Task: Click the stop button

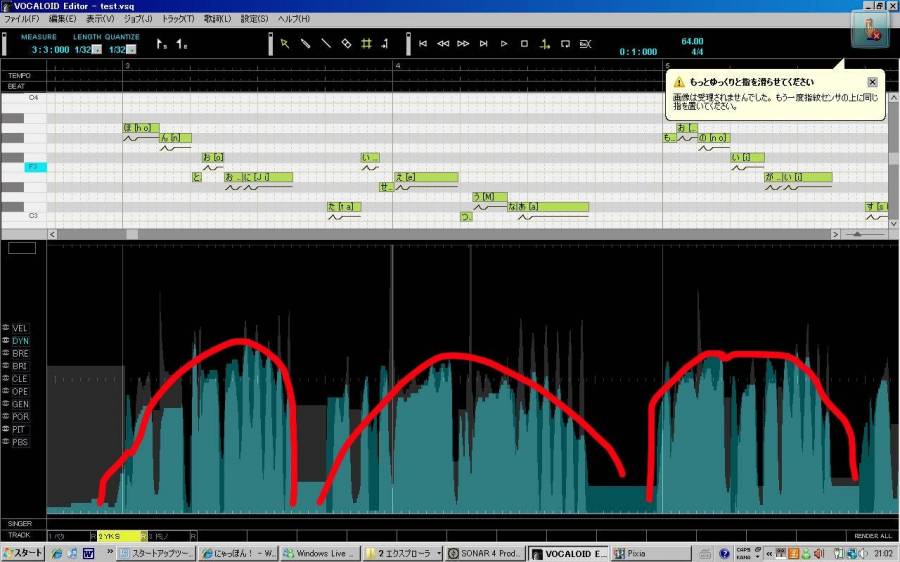Action: pyautogui.click(x=524, y=44)
